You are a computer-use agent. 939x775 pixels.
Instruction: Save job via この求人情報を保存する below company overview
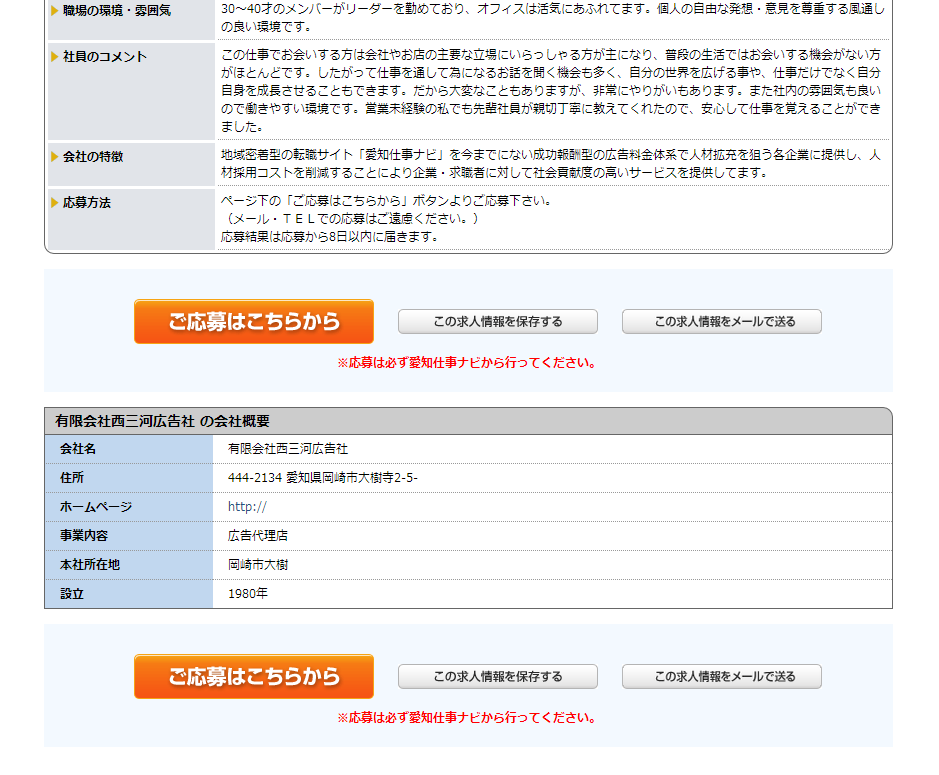[497, 677]
